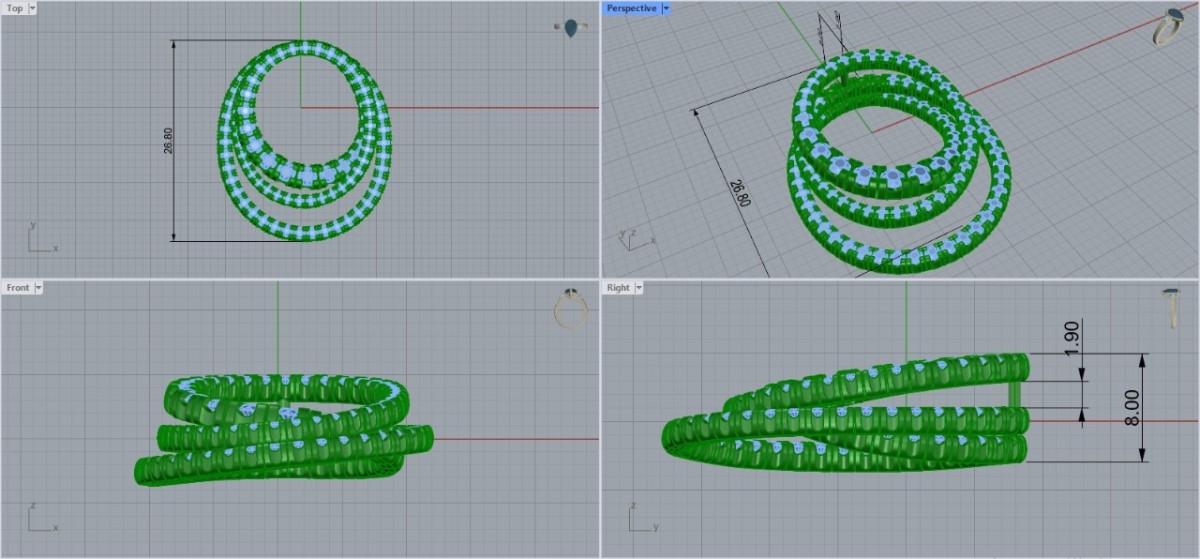Click the XY axis icon in Top viewport
1200x559 pixels.
tap(42, 239)
